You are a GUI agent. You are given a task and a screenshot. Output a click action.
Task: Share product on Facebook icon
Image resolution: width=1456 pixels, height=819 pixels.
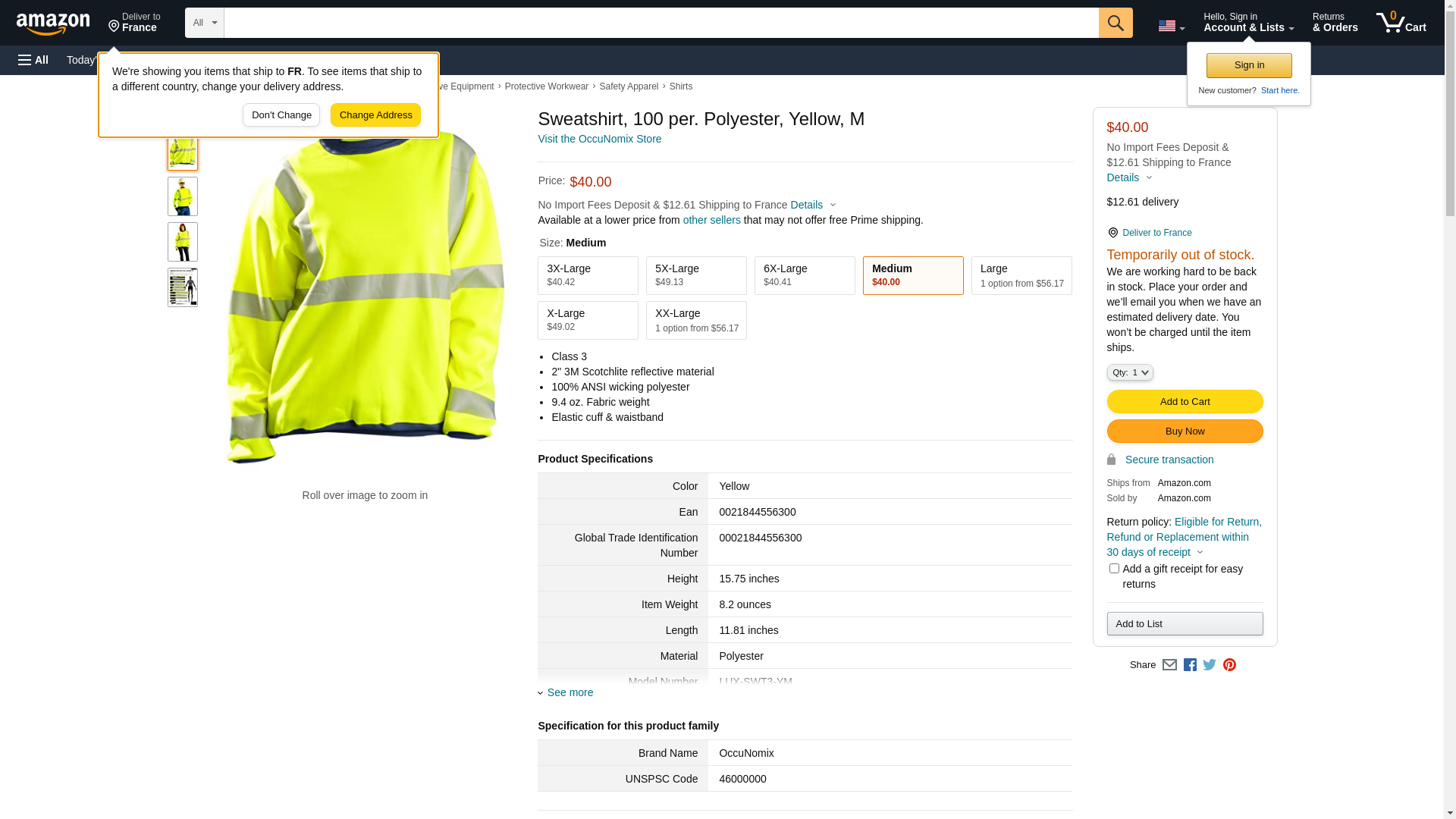[1190, 665]
